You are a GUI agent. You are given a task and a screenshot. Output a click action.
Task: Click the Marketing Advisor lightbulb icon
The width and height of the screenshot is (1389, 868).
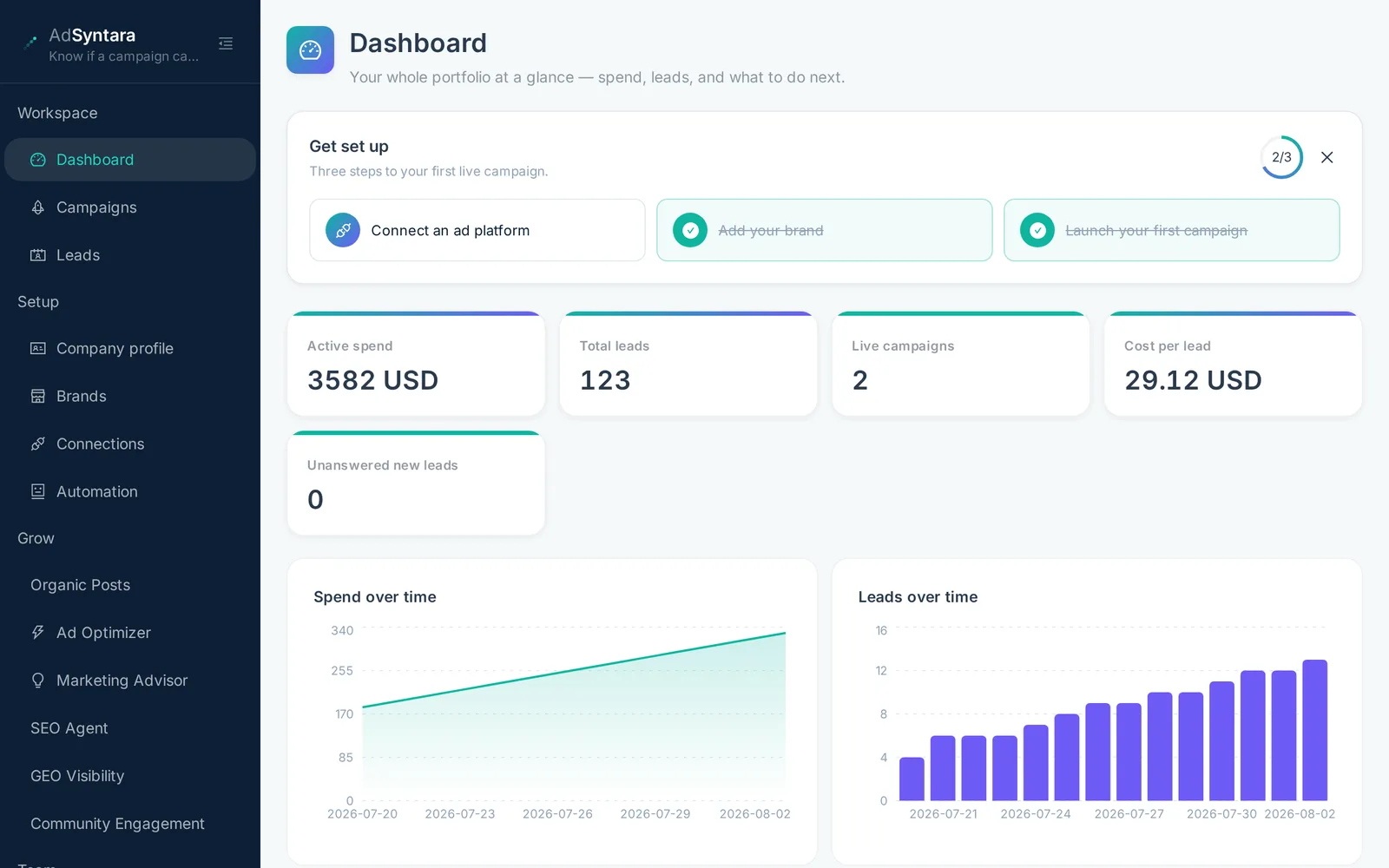tap(38, 681)
